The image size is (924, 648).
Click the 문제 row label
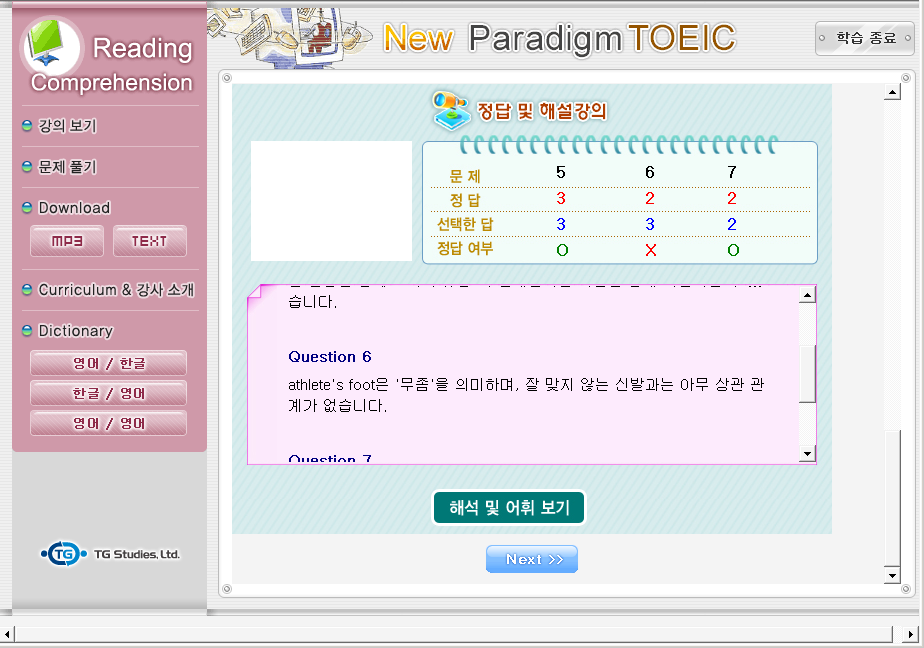point(465,176)
